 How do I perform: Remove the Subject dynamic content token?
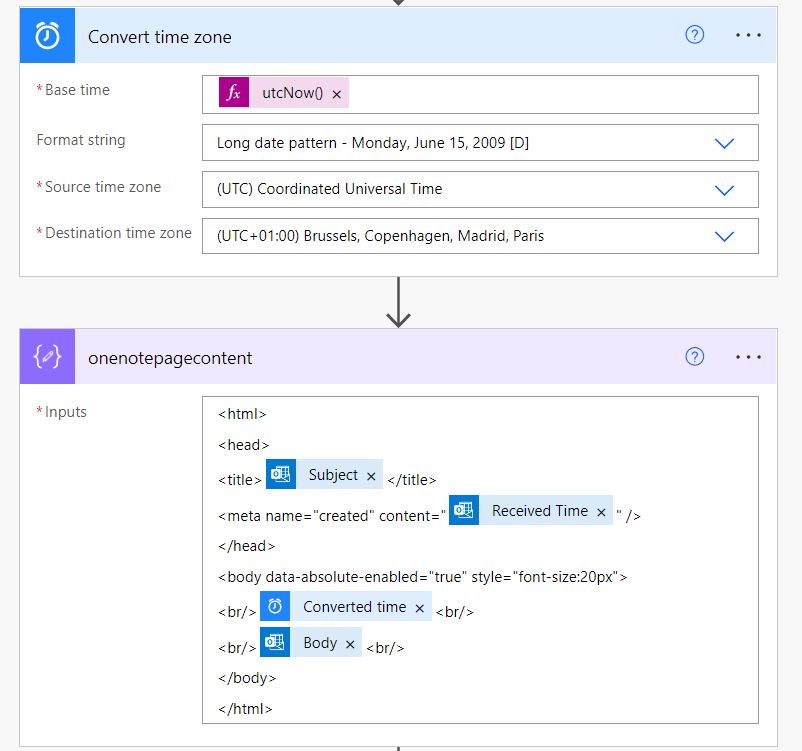click(x=371, y=476)
